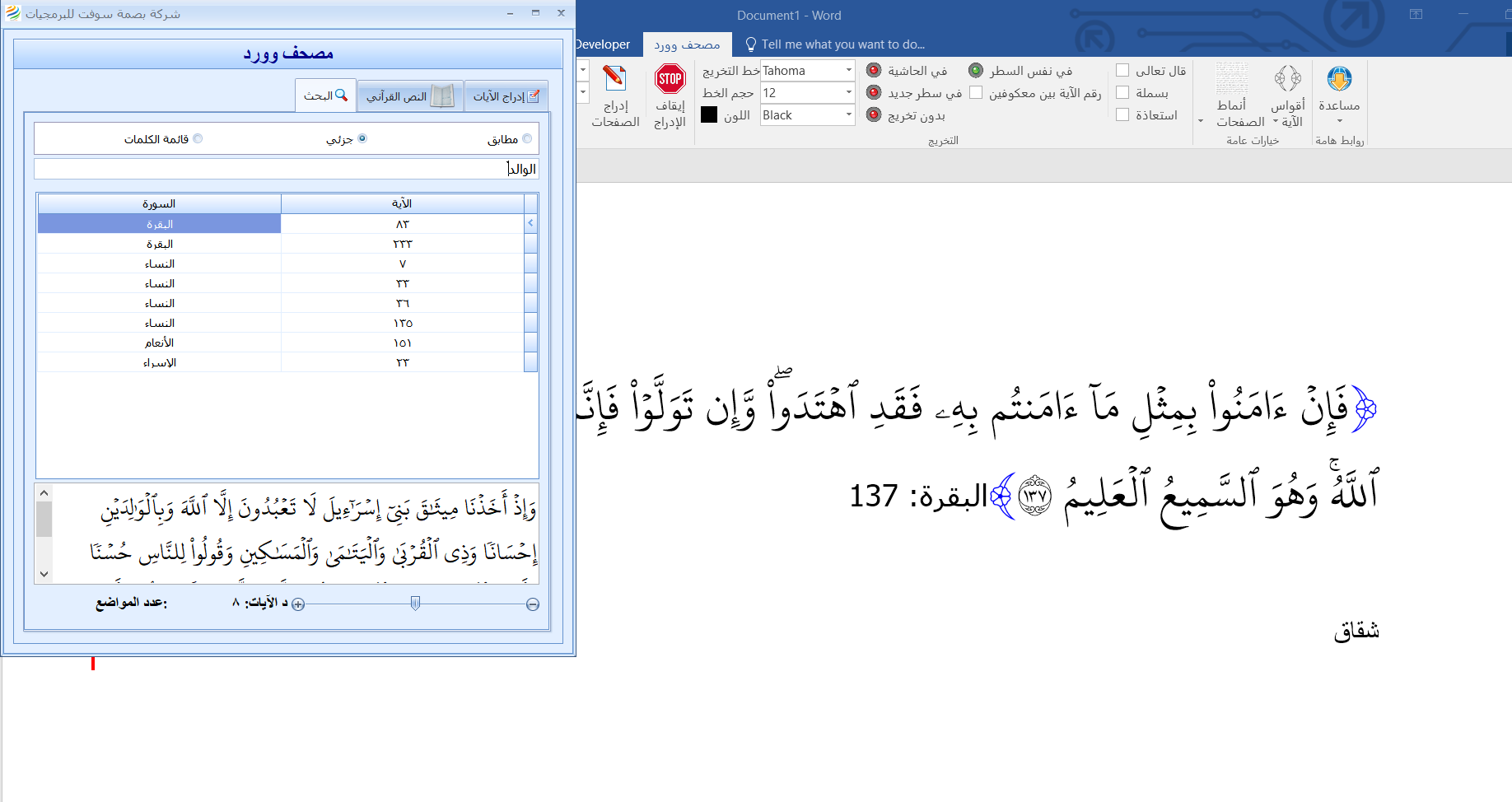The height and width of the screenshot is (802, 1512).
Task: Open the Black color dropdown
Action: click(x=849, y=115)
